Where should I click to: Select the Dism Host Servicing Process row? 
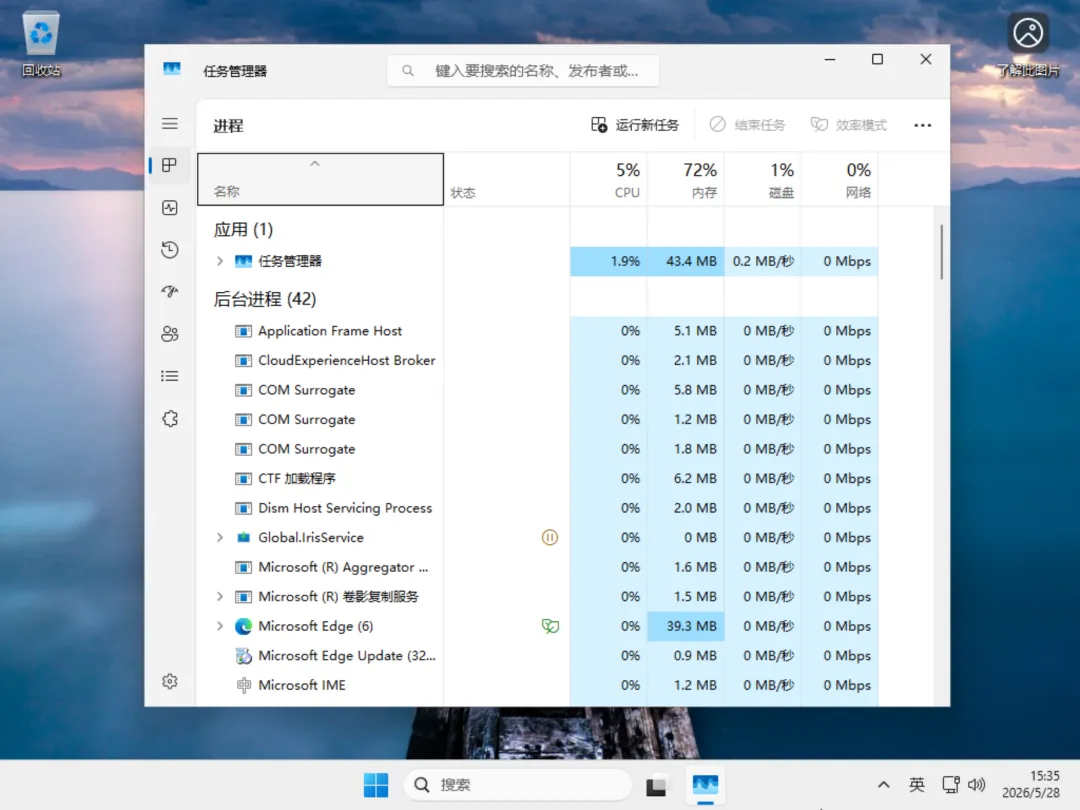tap(537, 508)
